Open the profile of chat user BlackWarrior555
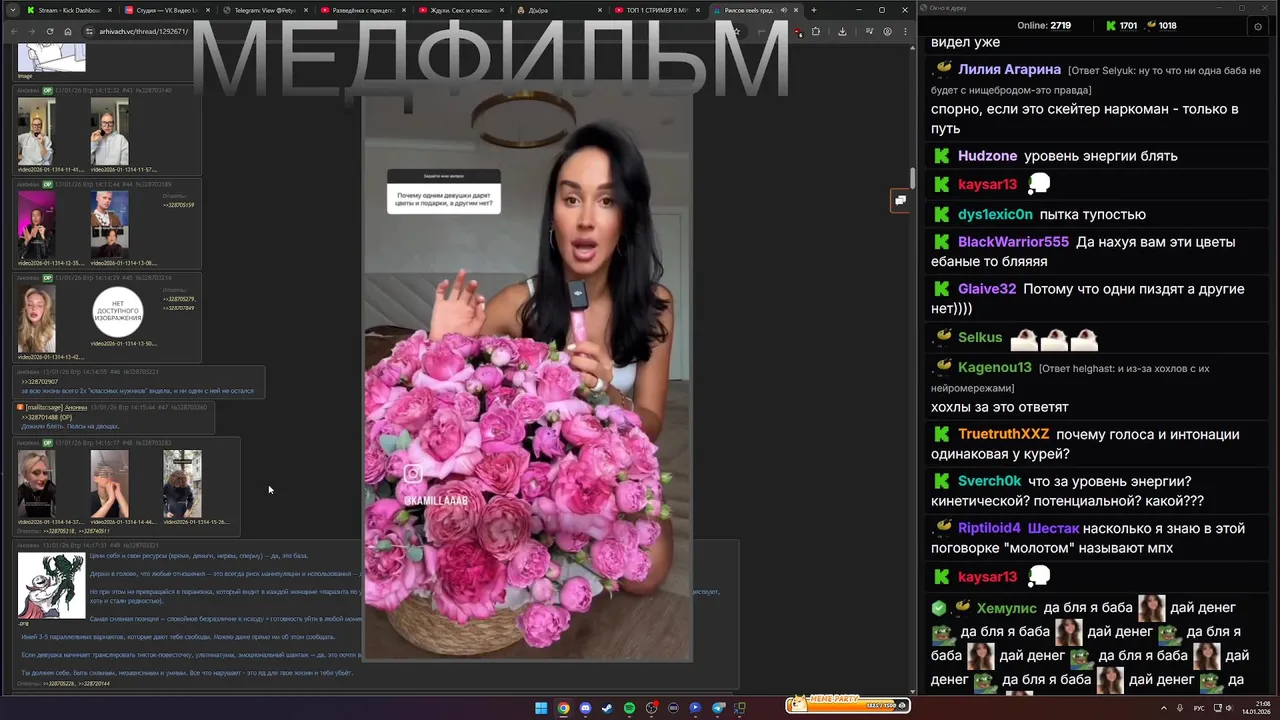Viewport: 1280px width, 720px height. [1013, 242]
